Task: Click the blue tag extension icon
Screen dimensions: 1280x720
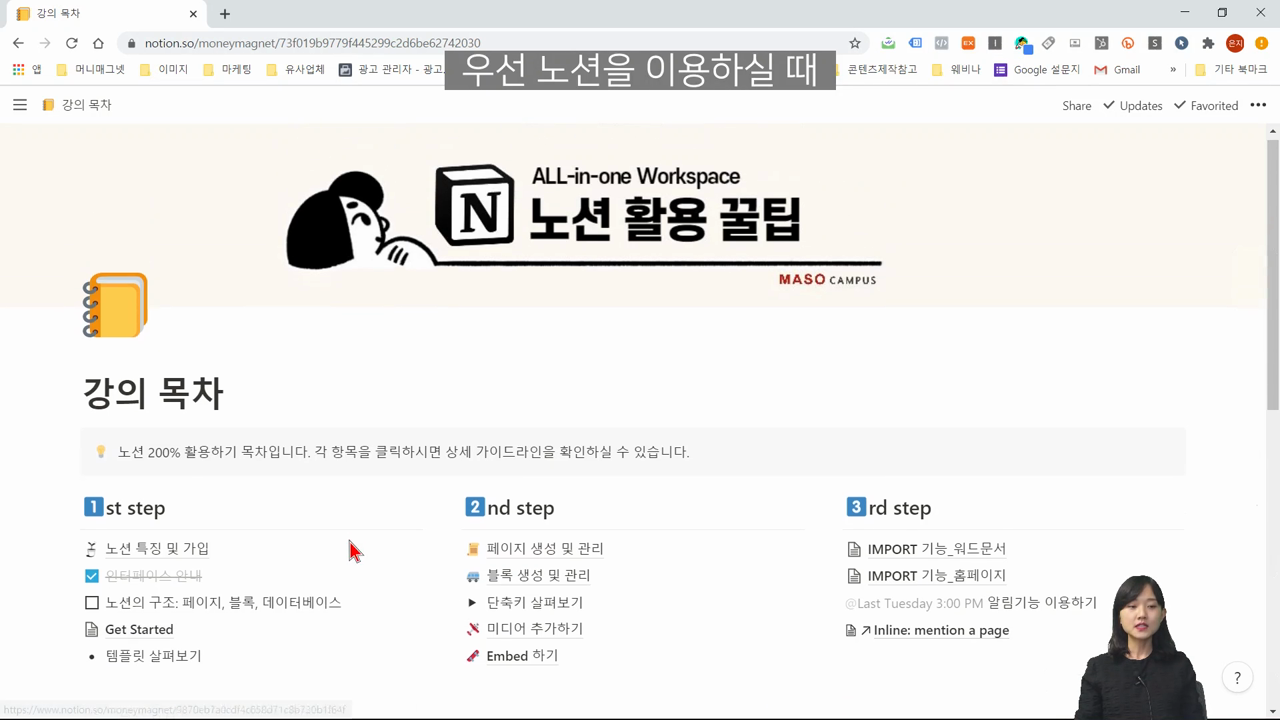Action: click(x=915, y=43)
